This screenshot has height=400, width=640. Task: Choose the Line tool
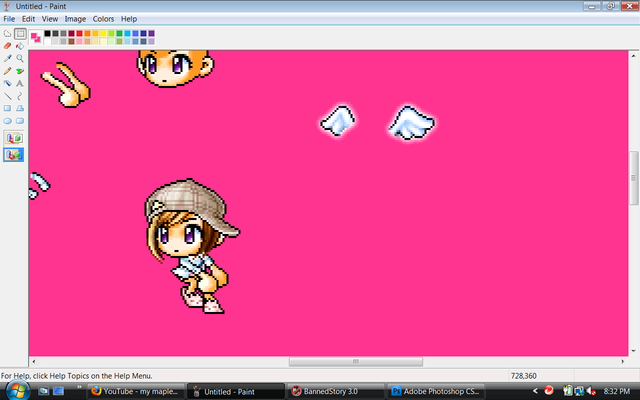pos(7,96)
